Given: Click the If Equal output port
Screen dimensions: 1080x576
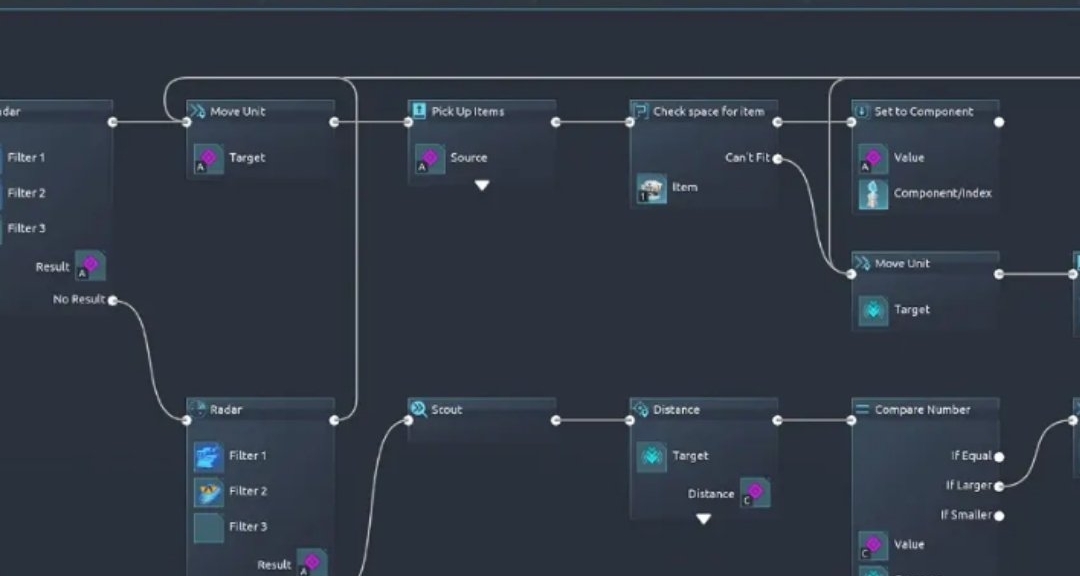Looking at the screenshot, I should pos(999,457).
